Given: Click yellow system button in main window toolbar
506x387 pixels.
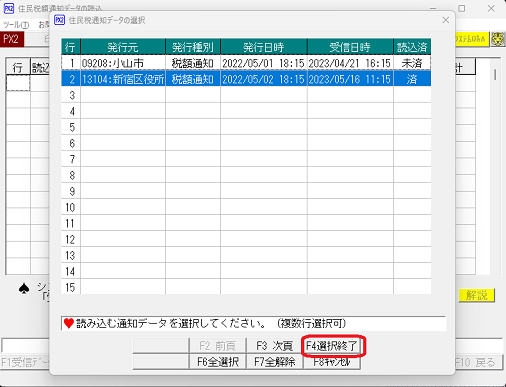Looking at the screenshot, I should point(472,39).
